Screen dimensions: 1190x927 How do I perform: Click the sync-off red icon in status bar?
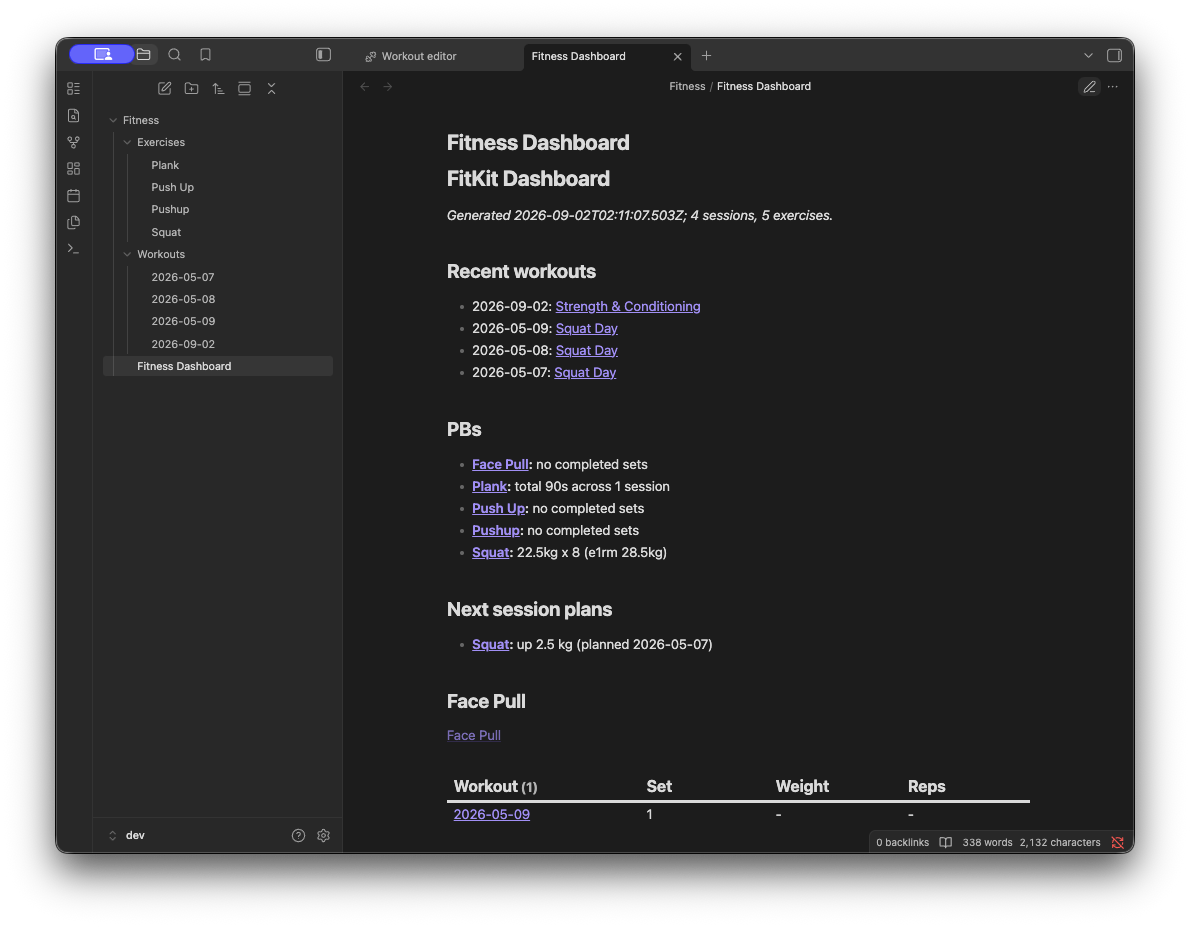pos(1117,842)
